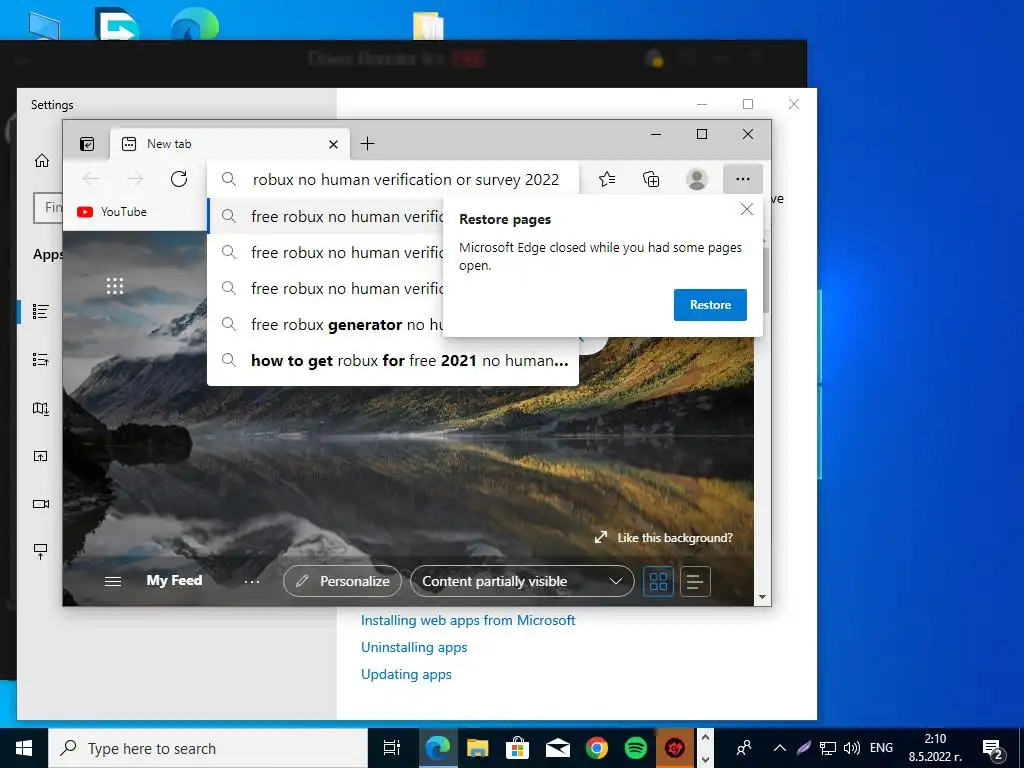Open the Edge app launcher grid icon
Screen dimensions: 1024x768
(x=115, y=286)
